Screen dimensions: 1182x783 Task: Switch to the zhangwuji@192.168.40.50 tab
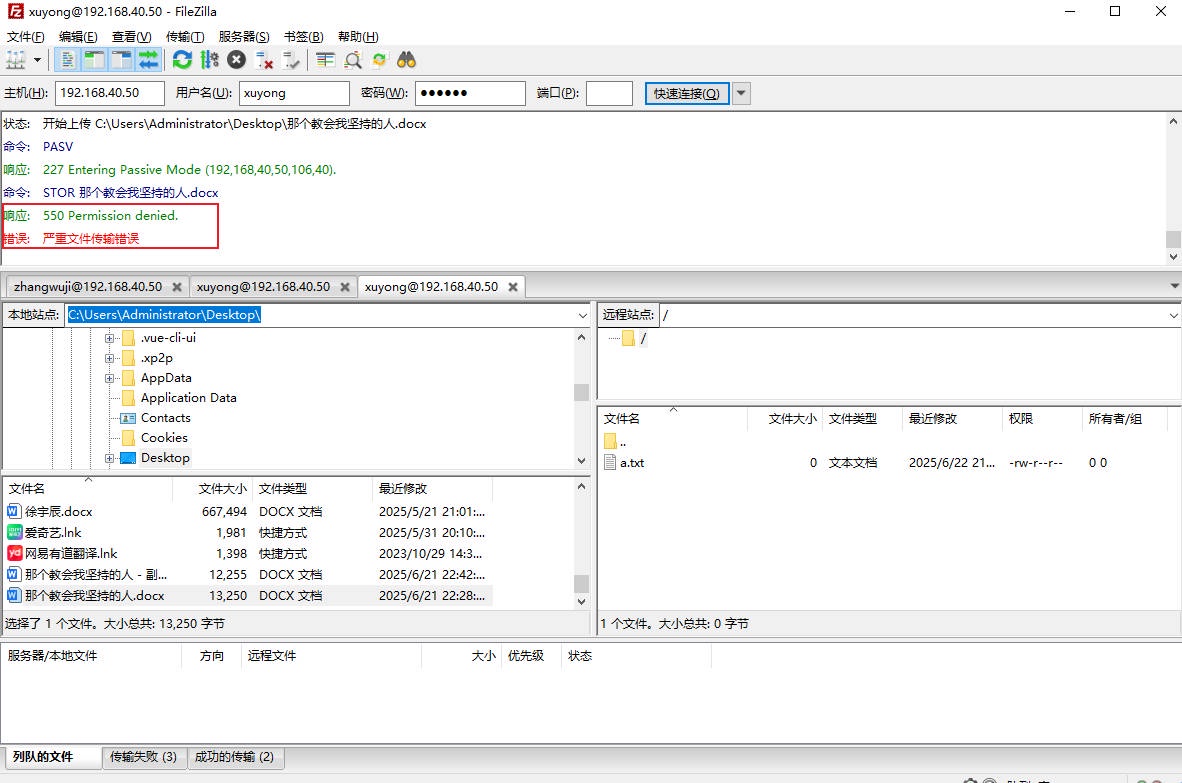pyautogui.click(x=87, y=287)
